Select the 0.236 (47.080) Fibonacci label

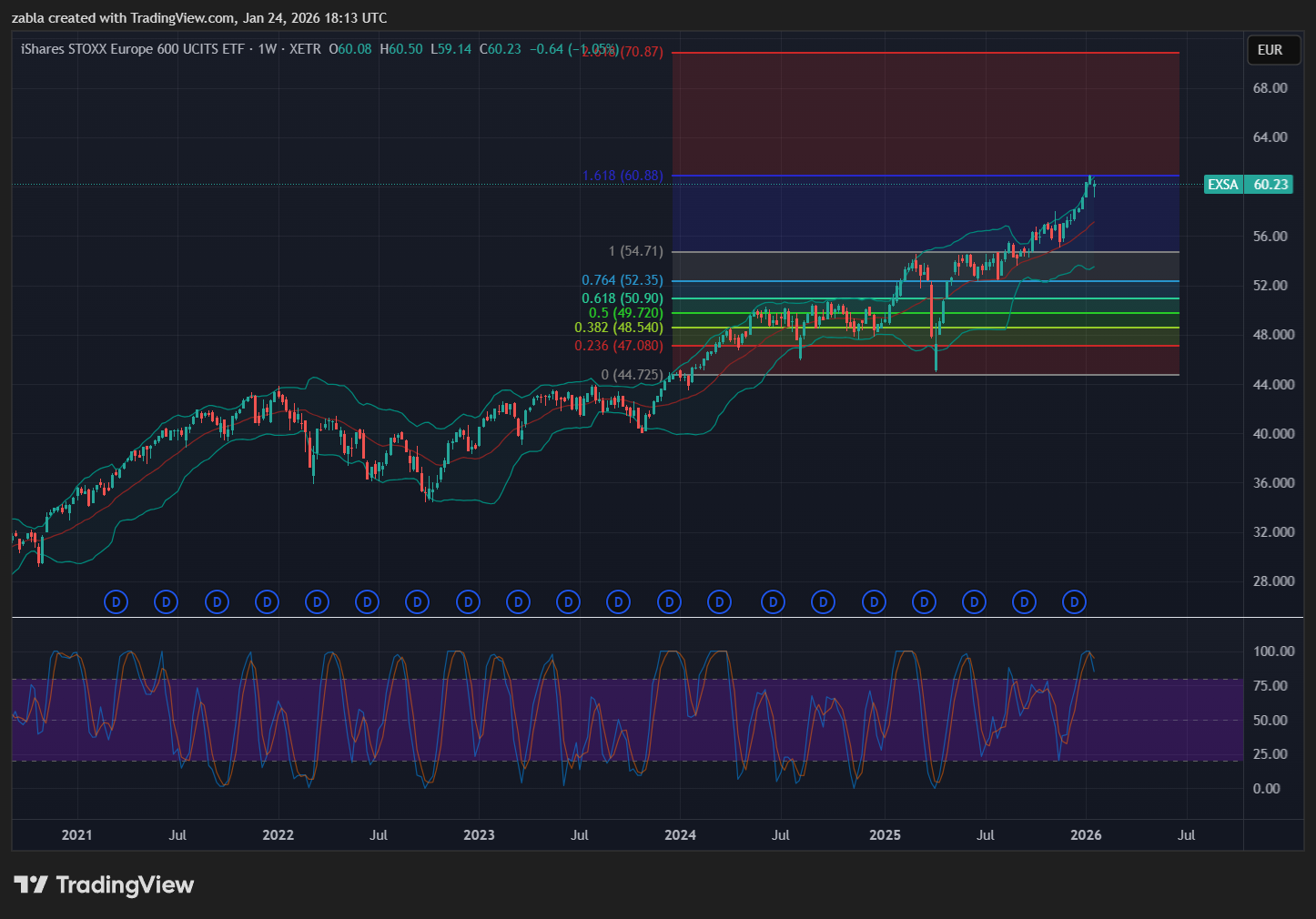tap(619, 346)
